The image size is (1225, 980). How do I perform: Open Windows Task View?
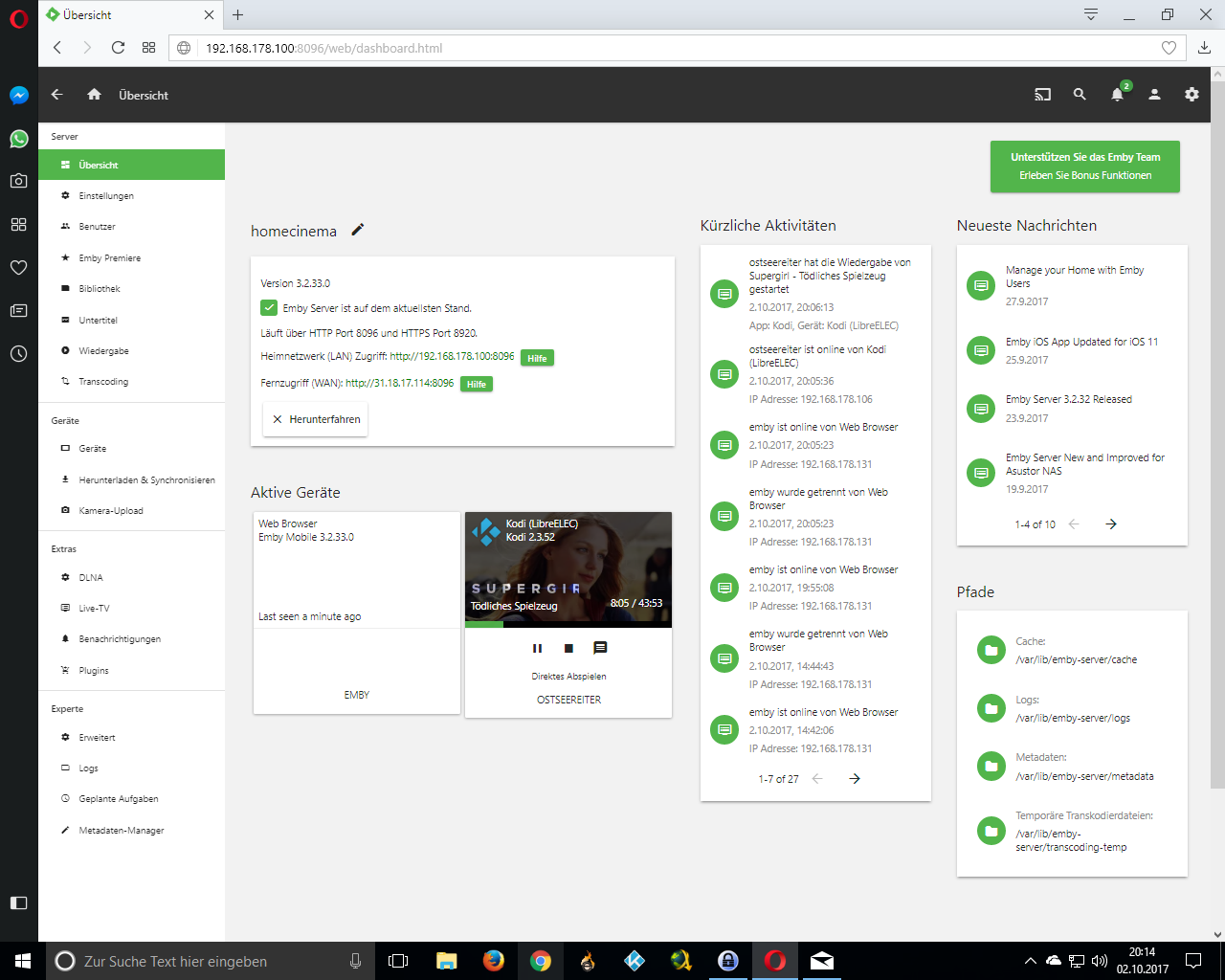pos(398,961)
